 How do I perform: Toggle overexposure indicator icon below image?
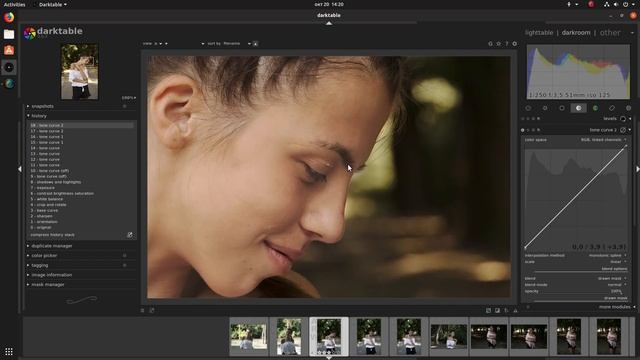pos(497,311)
